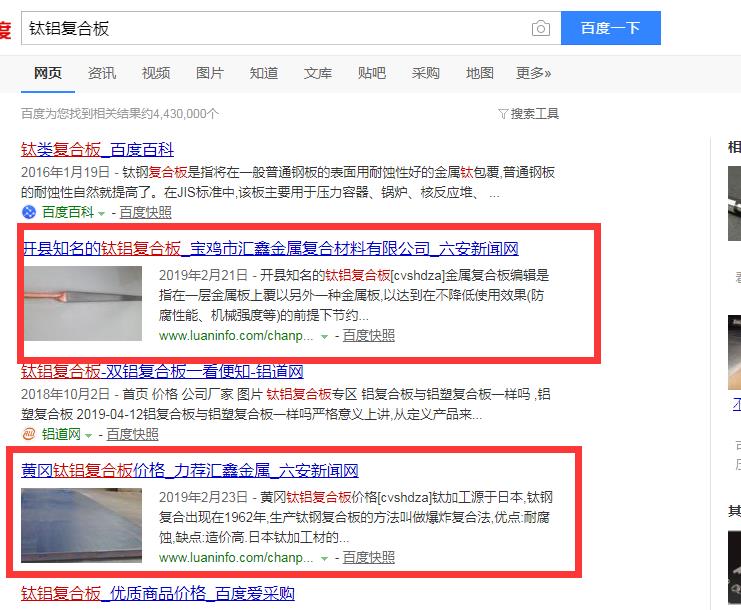
Task: Open dropdown arrow after second luaninfo.com URL
Action: (324, 558)
